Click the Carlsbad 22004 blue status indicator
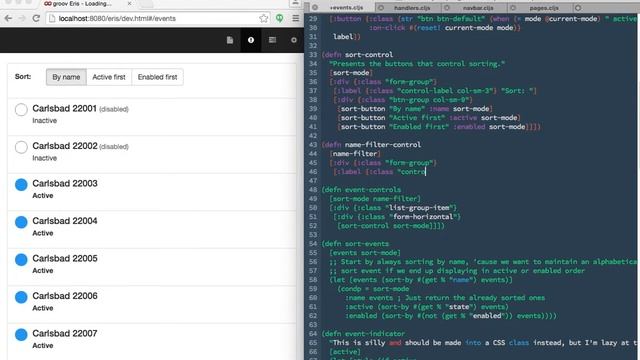Screen dimensions: 640x360 click(x=21, y=222)
